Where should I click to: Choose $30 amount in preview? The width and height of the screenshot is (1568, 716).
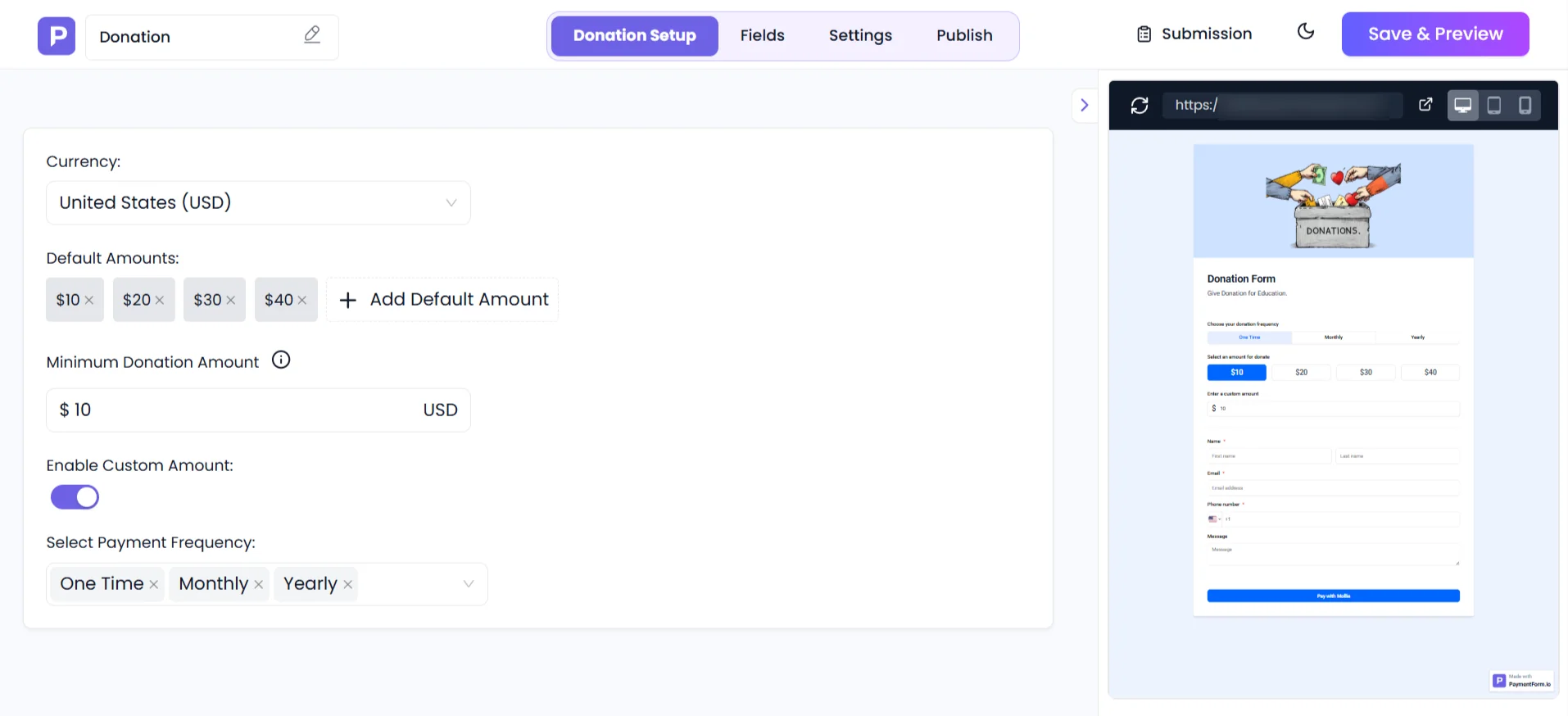coord(1366,373)
